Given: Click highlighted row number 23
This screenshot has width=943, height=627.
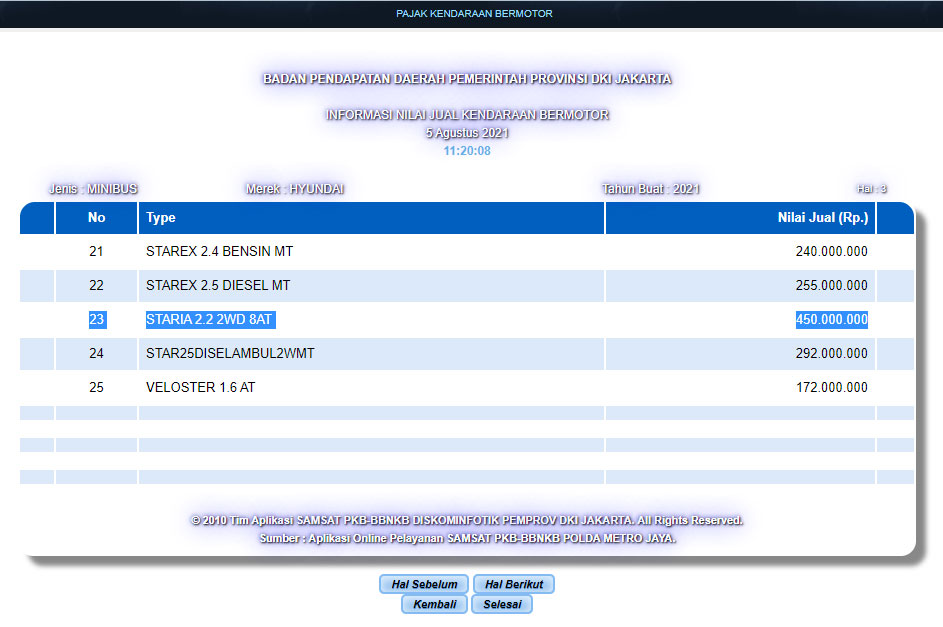Looking at the screenshot, I should coord(97,319).
